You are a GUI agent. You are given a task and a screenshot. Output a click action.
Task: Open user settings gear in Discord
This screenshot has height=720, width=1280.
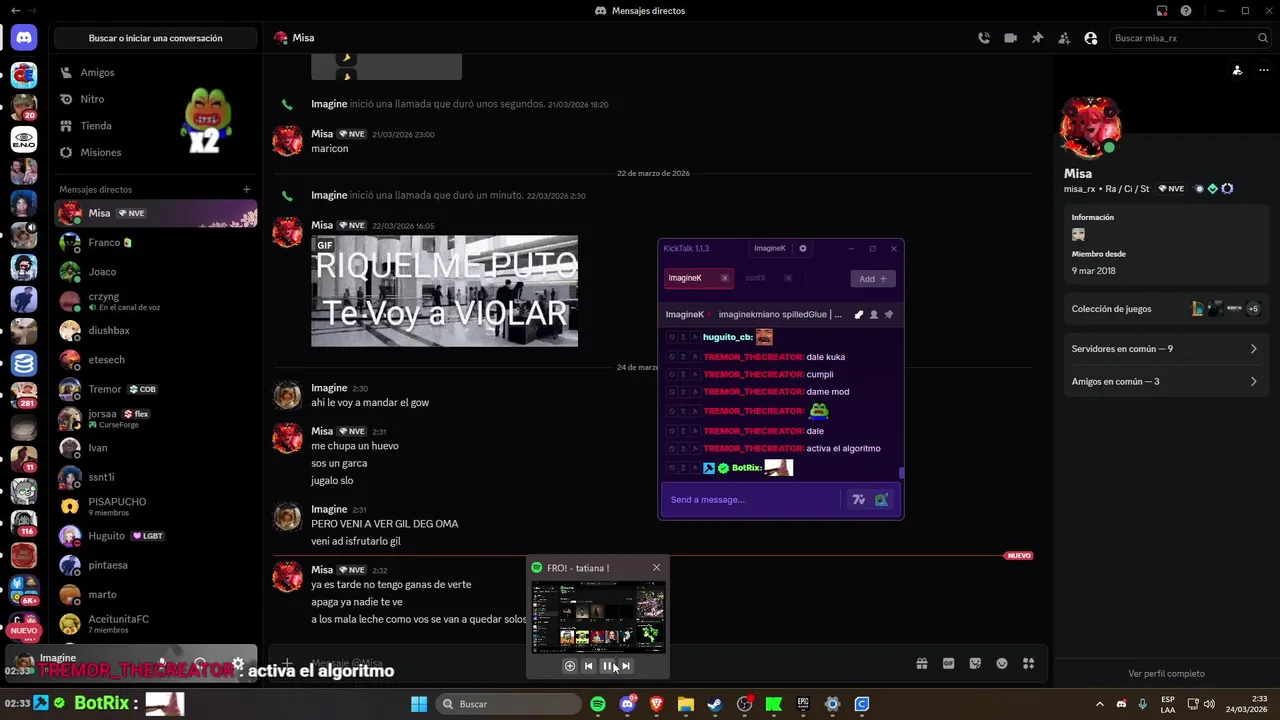click(238, 663)
